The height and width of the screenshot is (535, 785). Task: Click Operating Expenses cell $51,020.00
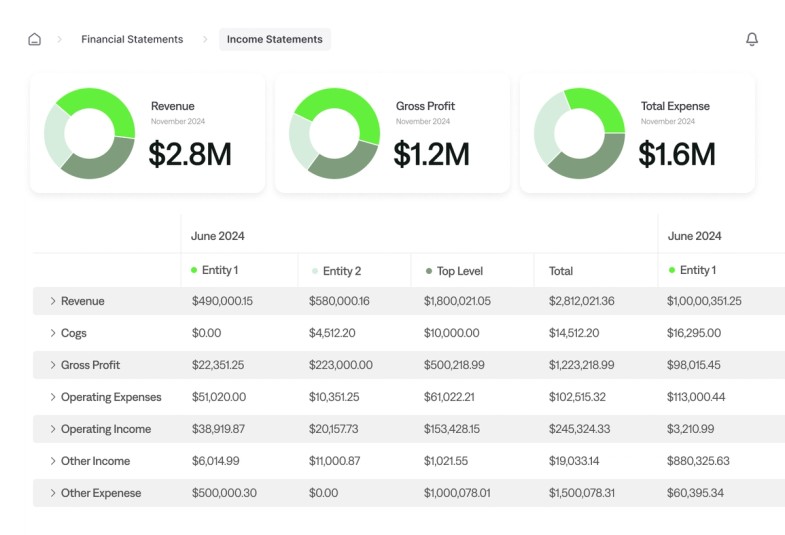(x=219, y=397)
